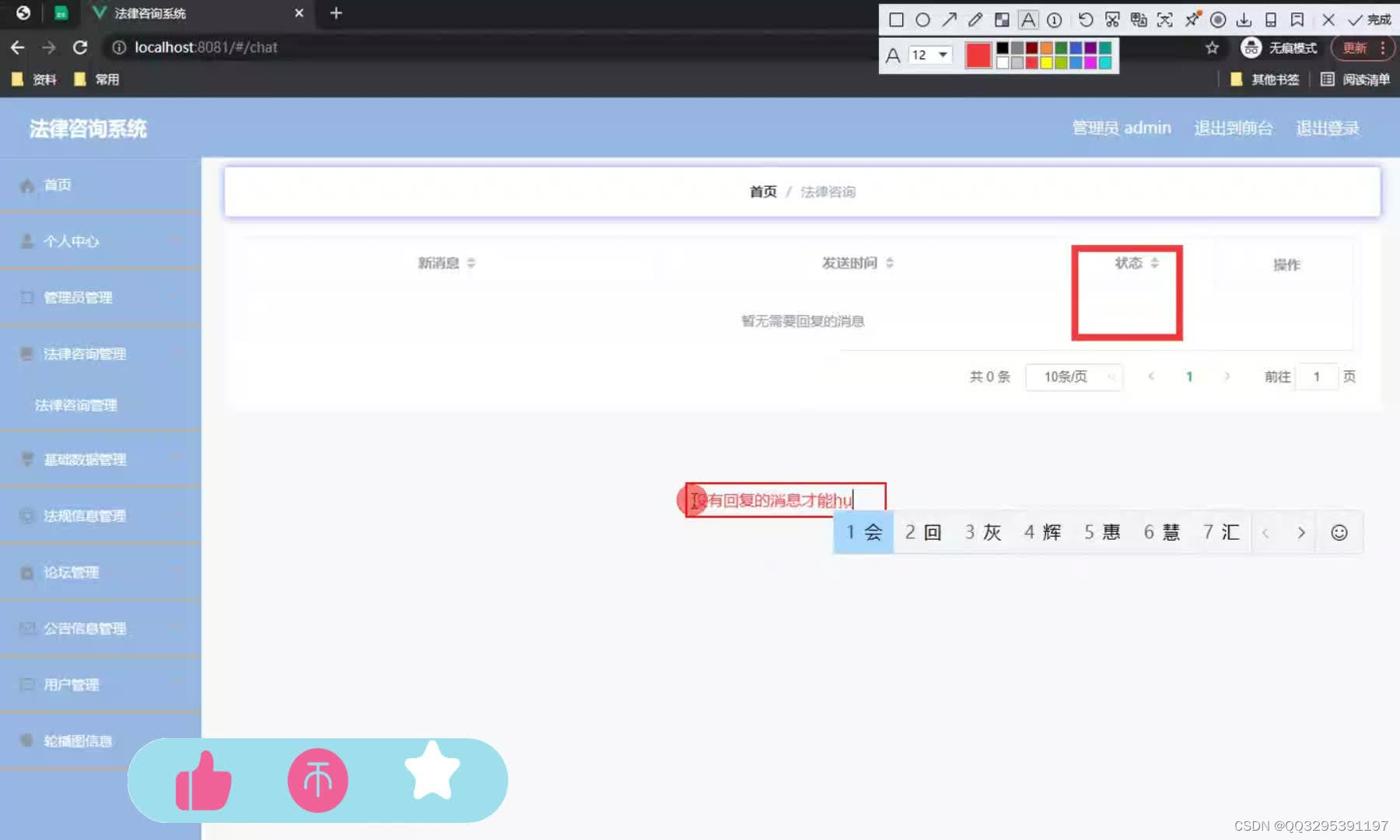Select the mosaic blur tool
This screenshot has width=1400, height=840.
pos(1002,20)
